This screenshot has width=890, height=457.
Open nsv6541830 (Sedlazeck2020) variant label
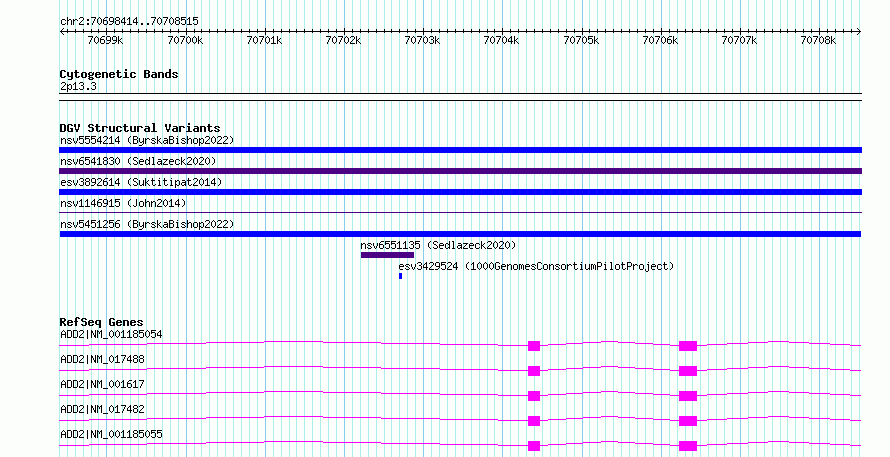[138, 161]
